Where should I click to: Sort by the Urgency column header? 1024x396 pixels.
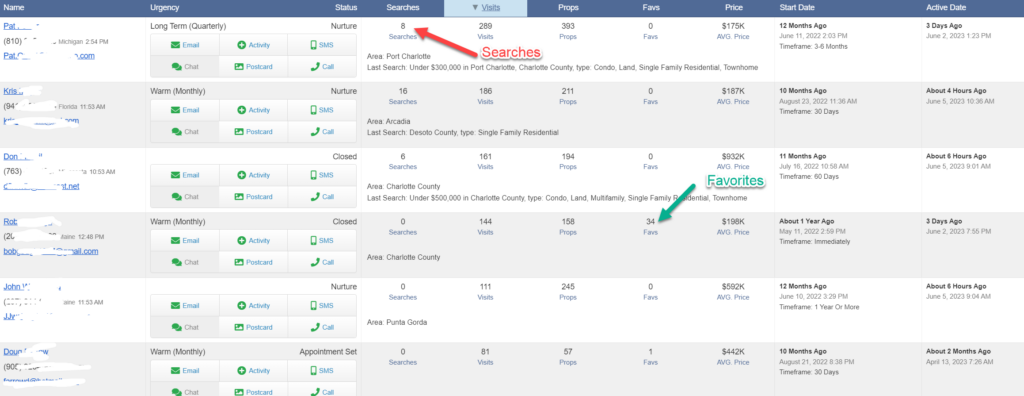tap(165, 8)
